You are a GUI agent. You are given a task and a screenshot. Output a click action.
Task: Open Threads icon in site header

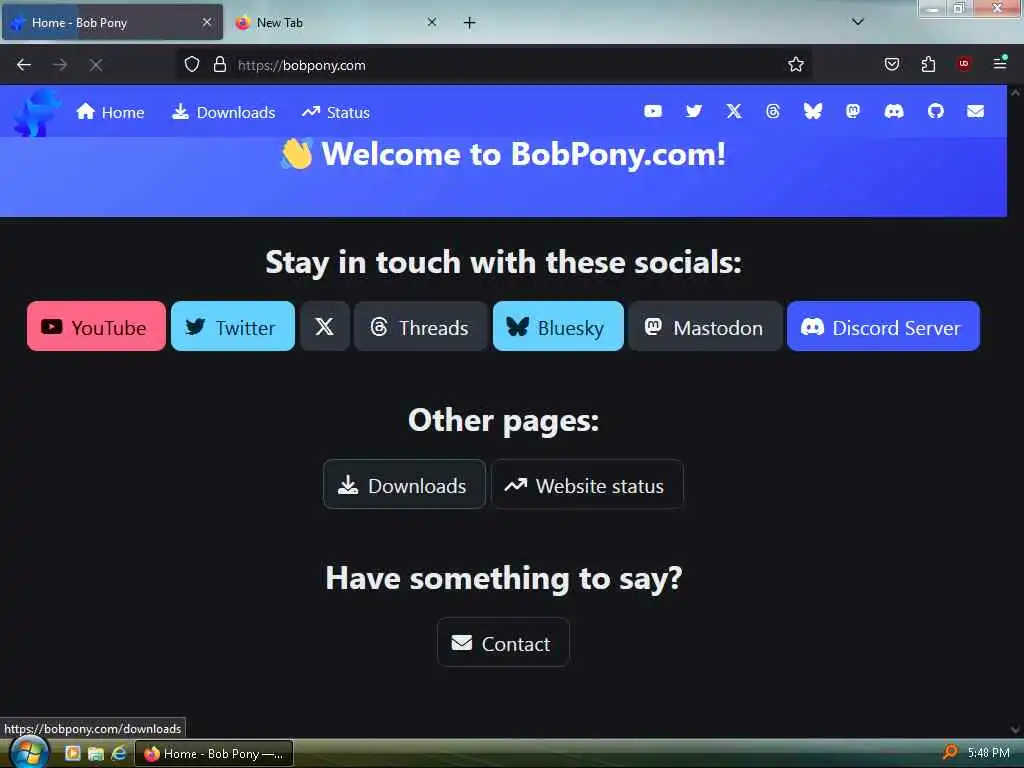(773, 112)
